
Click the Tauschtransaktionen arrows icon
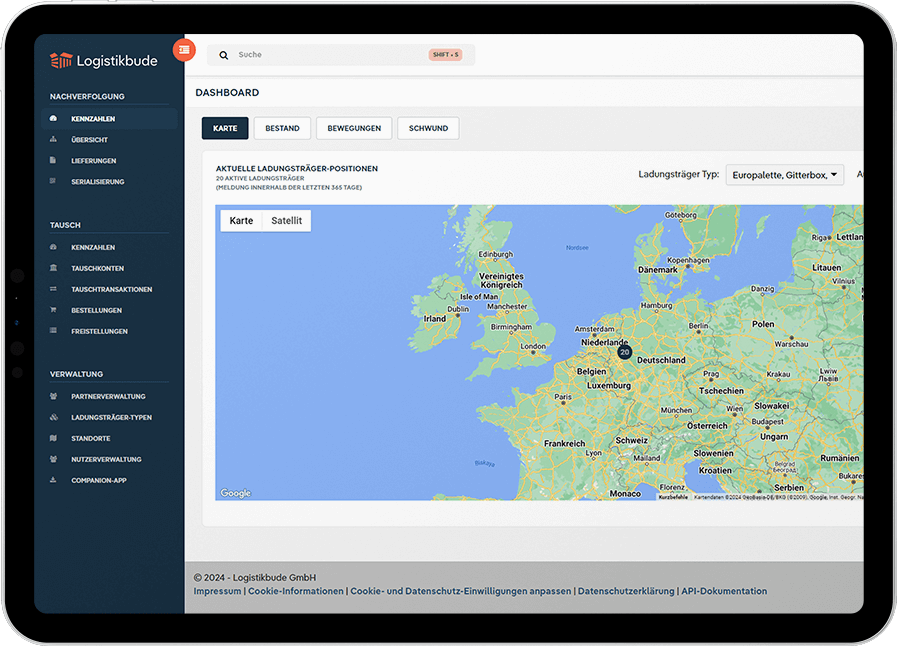click(x=53, y=289)
